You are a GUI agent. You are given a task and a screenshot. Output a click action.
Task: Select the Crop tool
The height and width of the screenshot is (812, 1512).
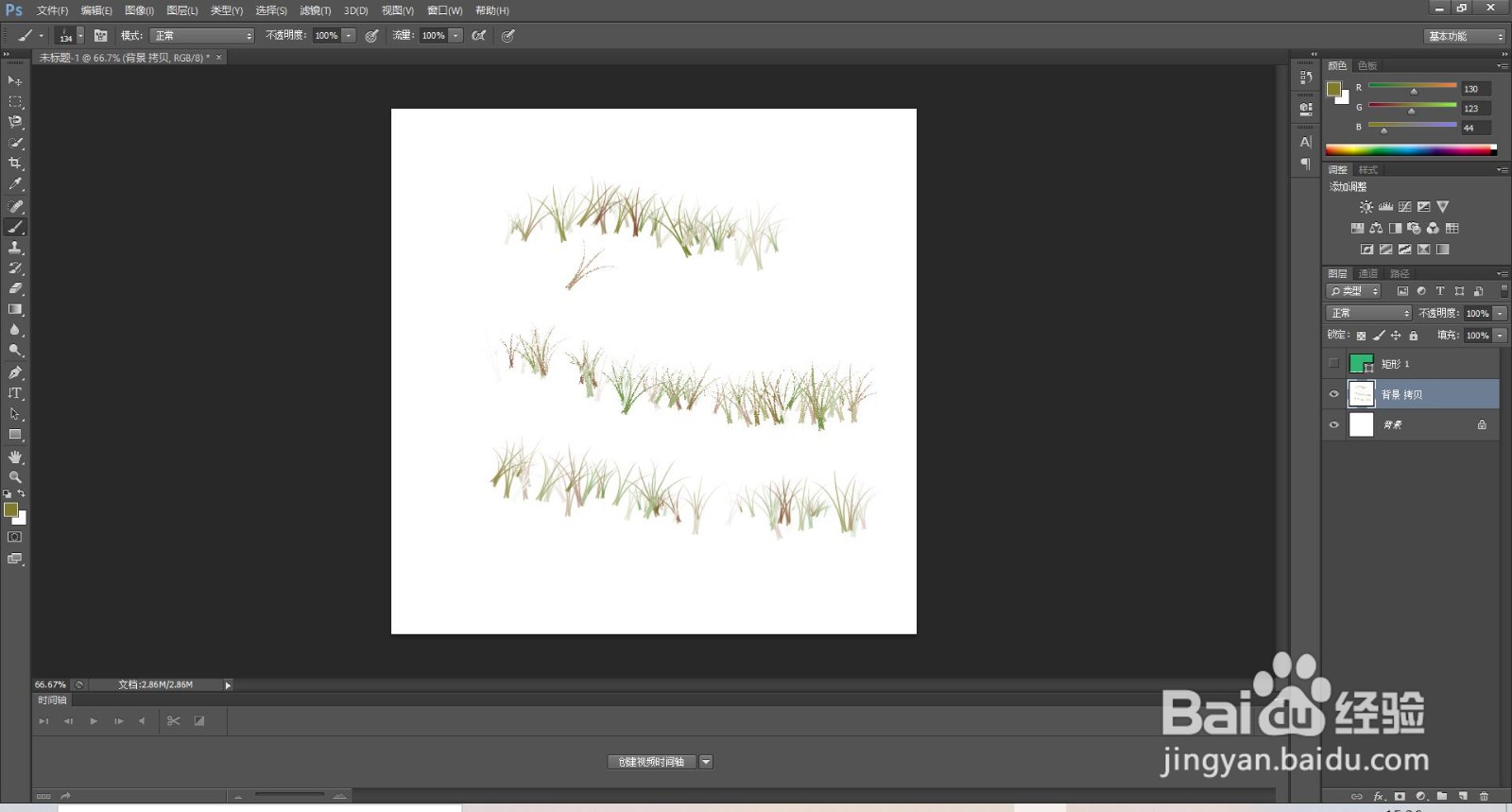[x=15, y=164]
